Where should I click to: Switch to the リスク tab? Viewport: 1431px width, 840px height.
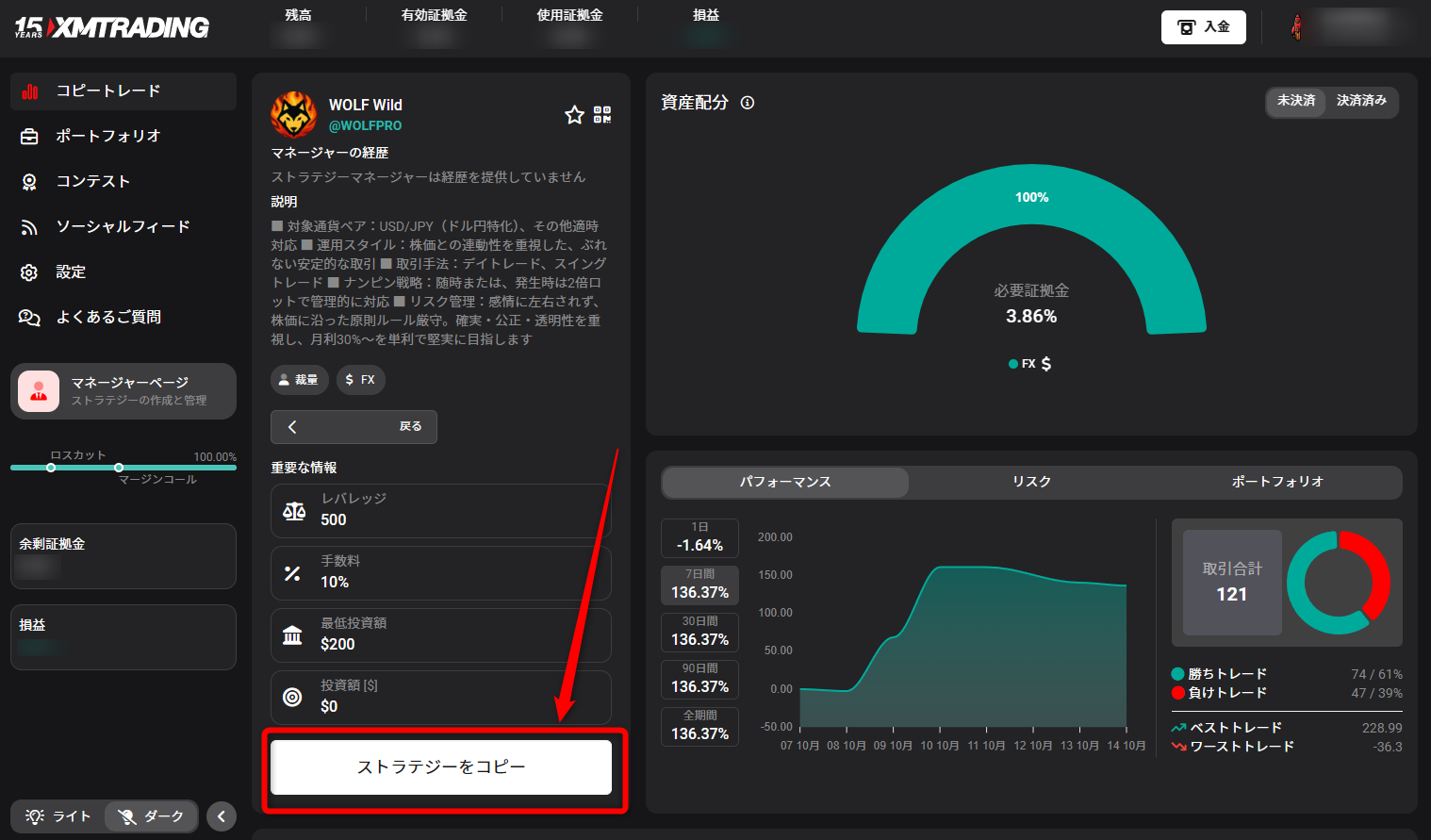click(1031, 482)
